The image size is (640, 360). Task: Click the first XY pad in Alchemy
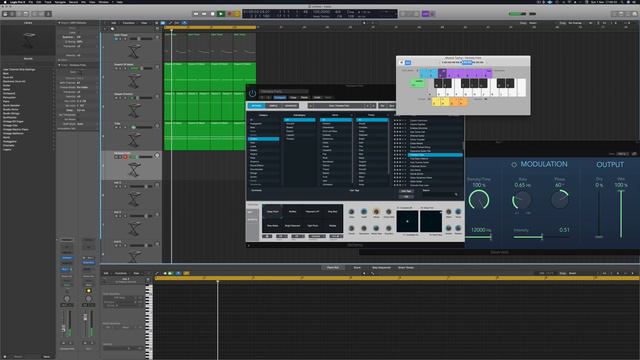(x=407, y=221)
